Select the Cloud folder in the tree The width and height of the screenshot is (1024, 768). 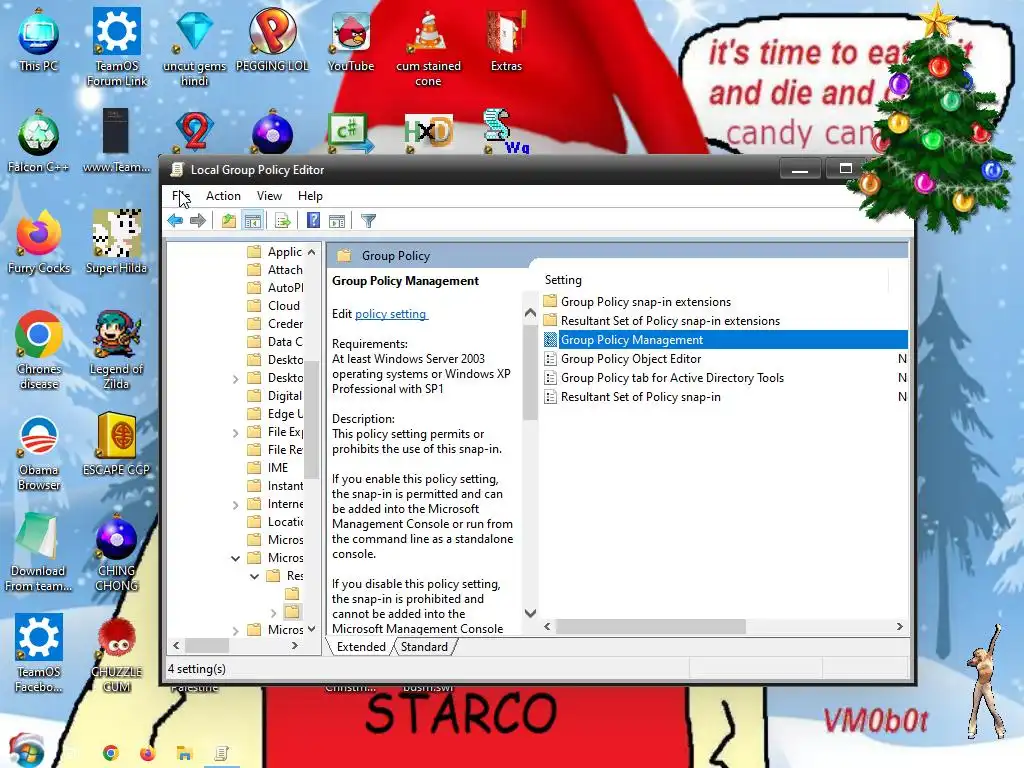(283, 306)
